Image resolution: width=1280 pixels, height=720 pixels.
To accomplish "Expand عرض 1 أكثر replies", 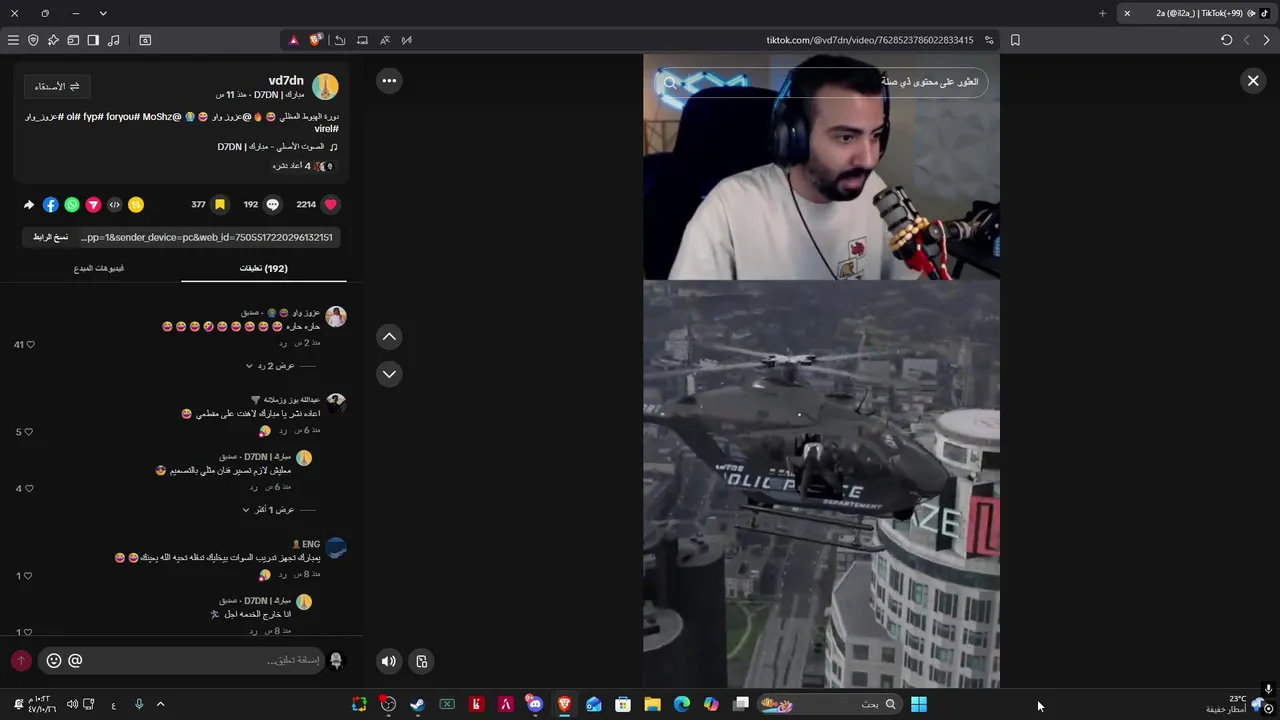I will click(268, 510).
